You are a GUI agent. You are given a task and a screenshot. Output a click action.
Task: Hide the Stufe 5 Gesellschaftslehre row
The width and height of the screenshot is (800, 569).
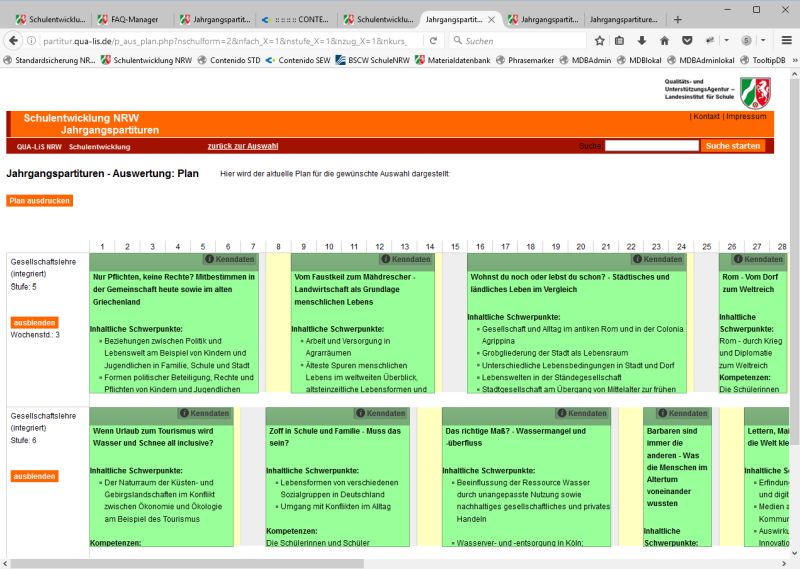point(34,322)
